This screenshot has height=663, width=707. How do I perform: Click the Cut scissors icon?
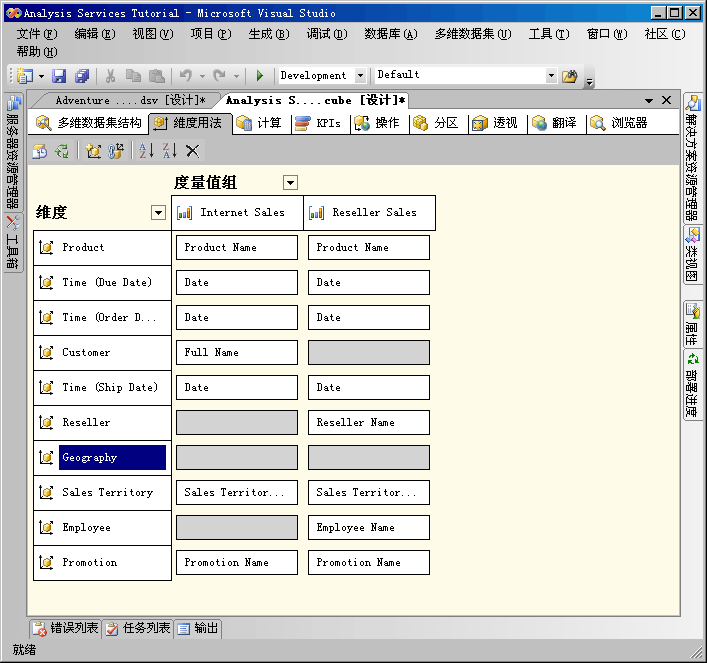click(110, 76)
